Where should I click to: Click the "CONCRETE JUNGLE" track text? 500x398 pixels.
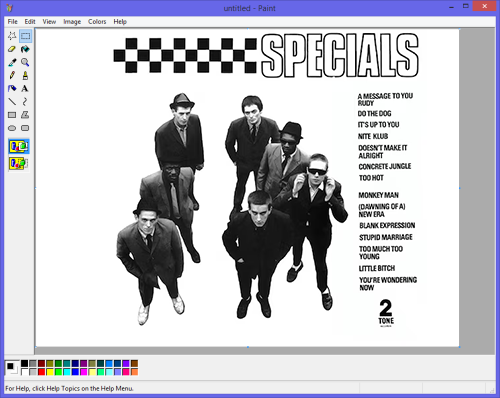[x=385, y=166]
